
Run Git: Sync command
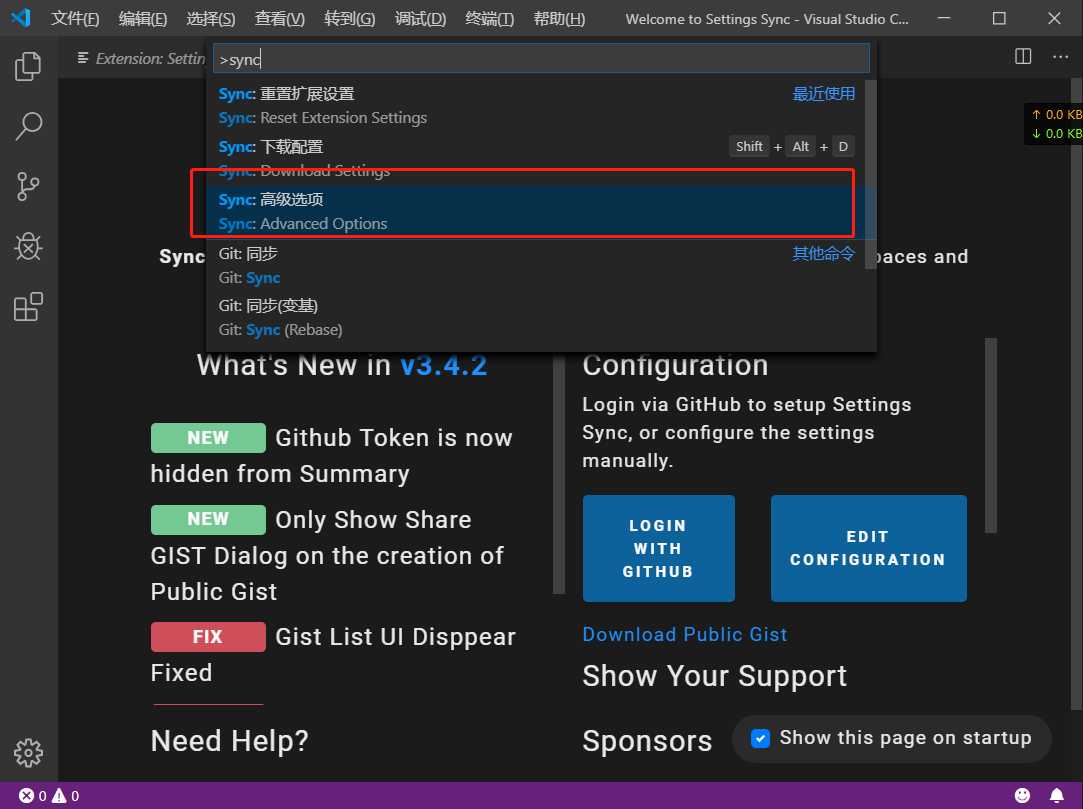(536, 265)
